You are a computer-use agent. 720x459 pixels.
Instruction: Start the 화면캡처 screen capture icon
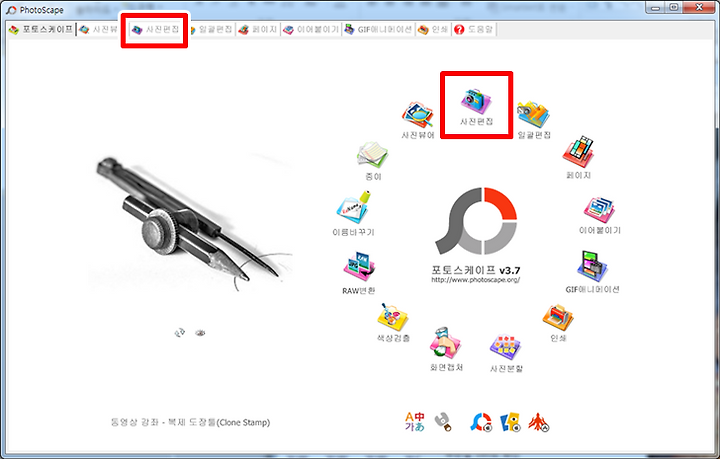(x=446, y=350)
